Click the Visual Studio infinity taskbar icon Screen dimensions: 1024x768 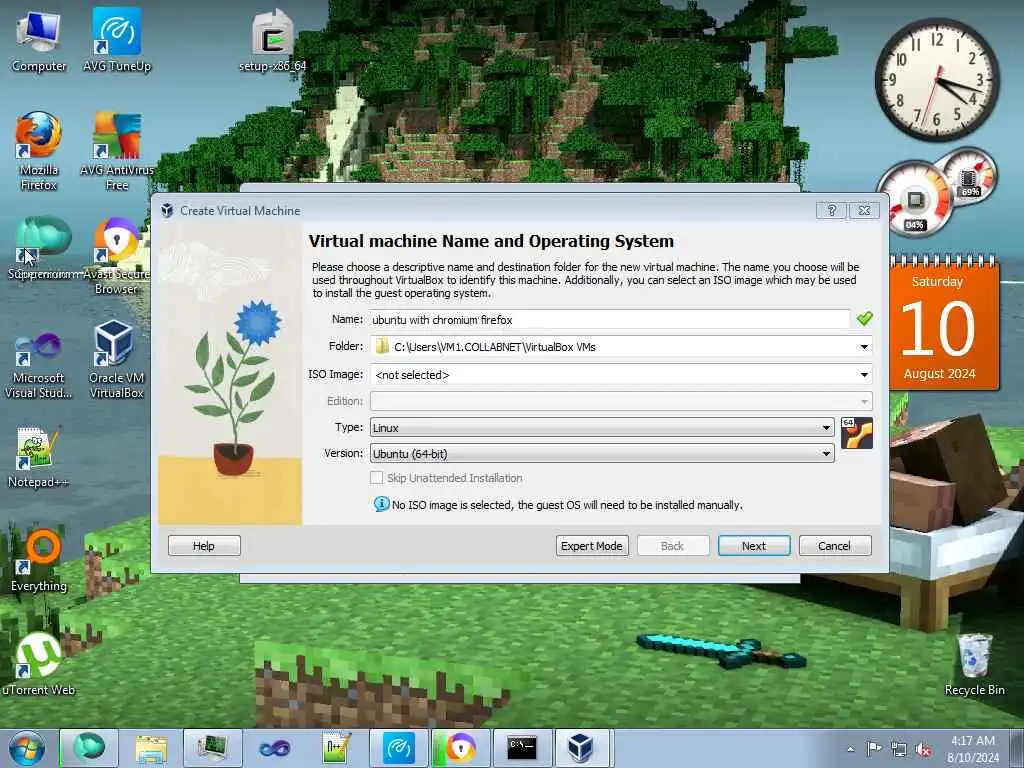(x=275, y=748)
